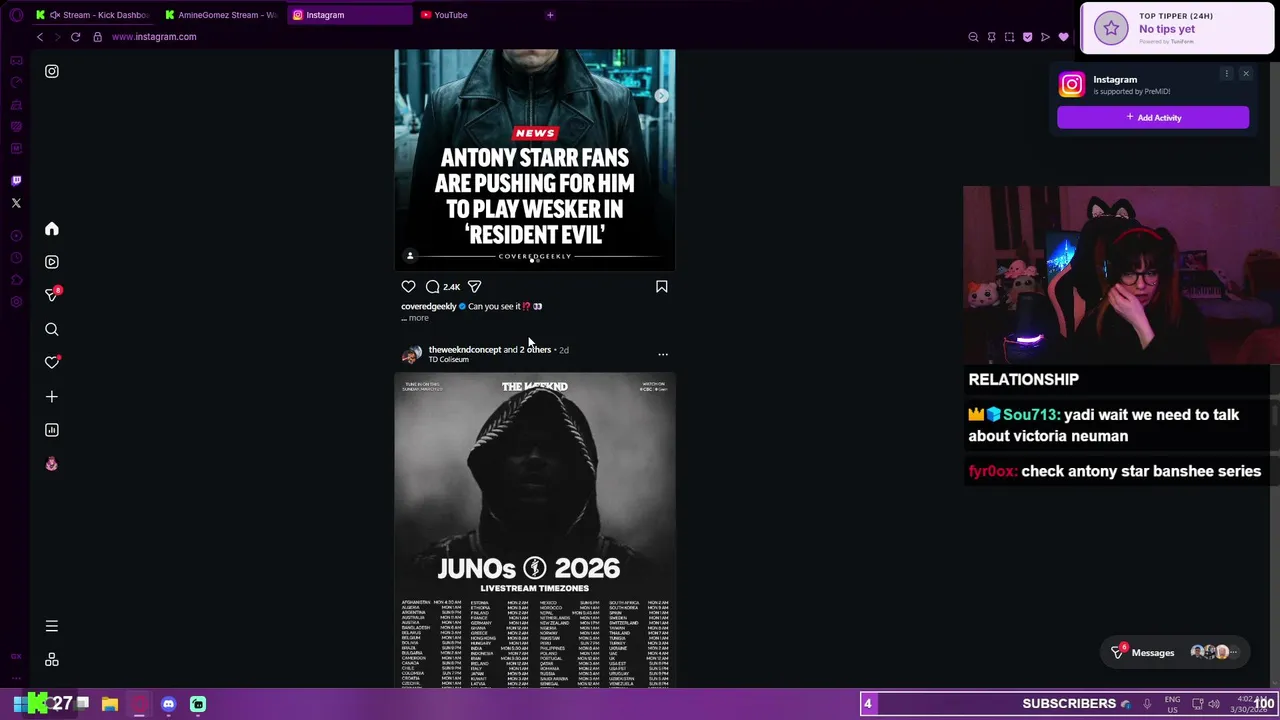Open Opera GX from taskbar

139,704
